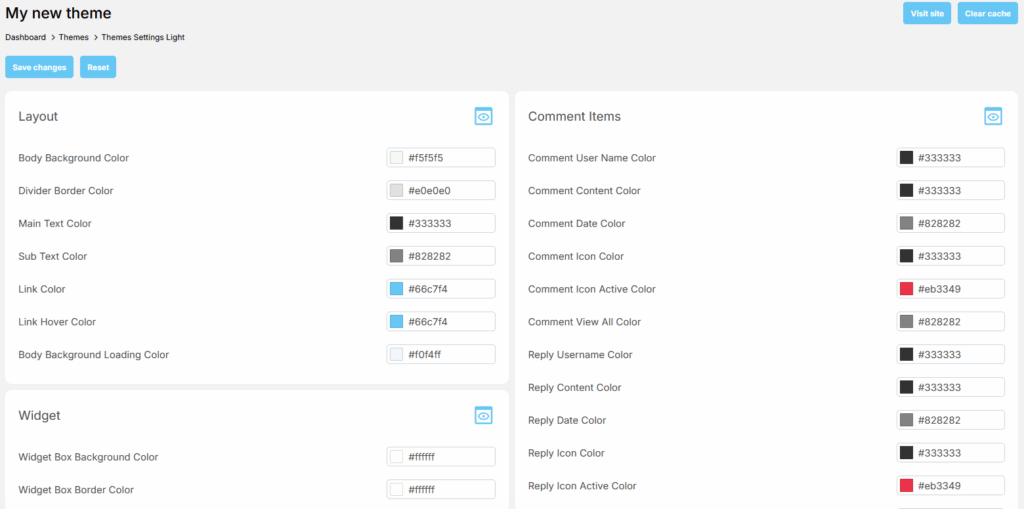Open the Reply Icon Active Color swatch

[906, 486]
